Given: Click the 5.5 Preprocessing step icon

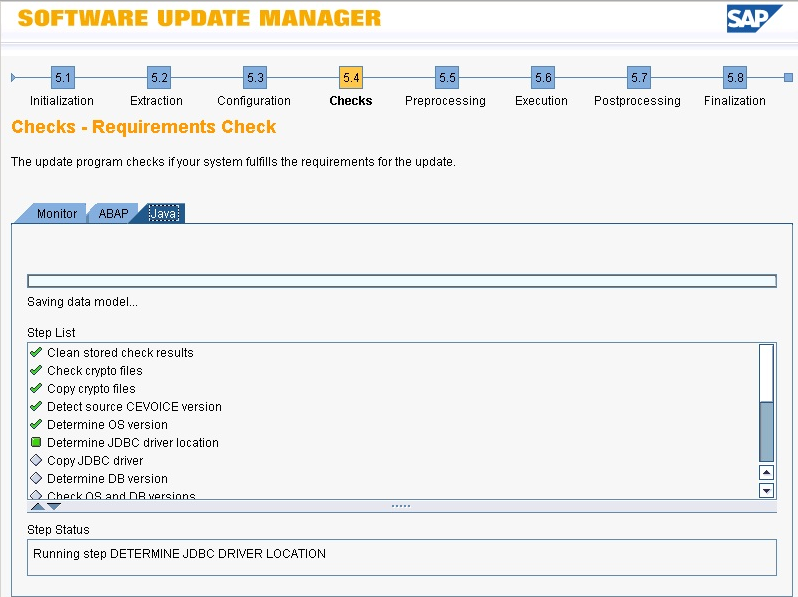Looking at the screenshot, I should click(447, 78).
